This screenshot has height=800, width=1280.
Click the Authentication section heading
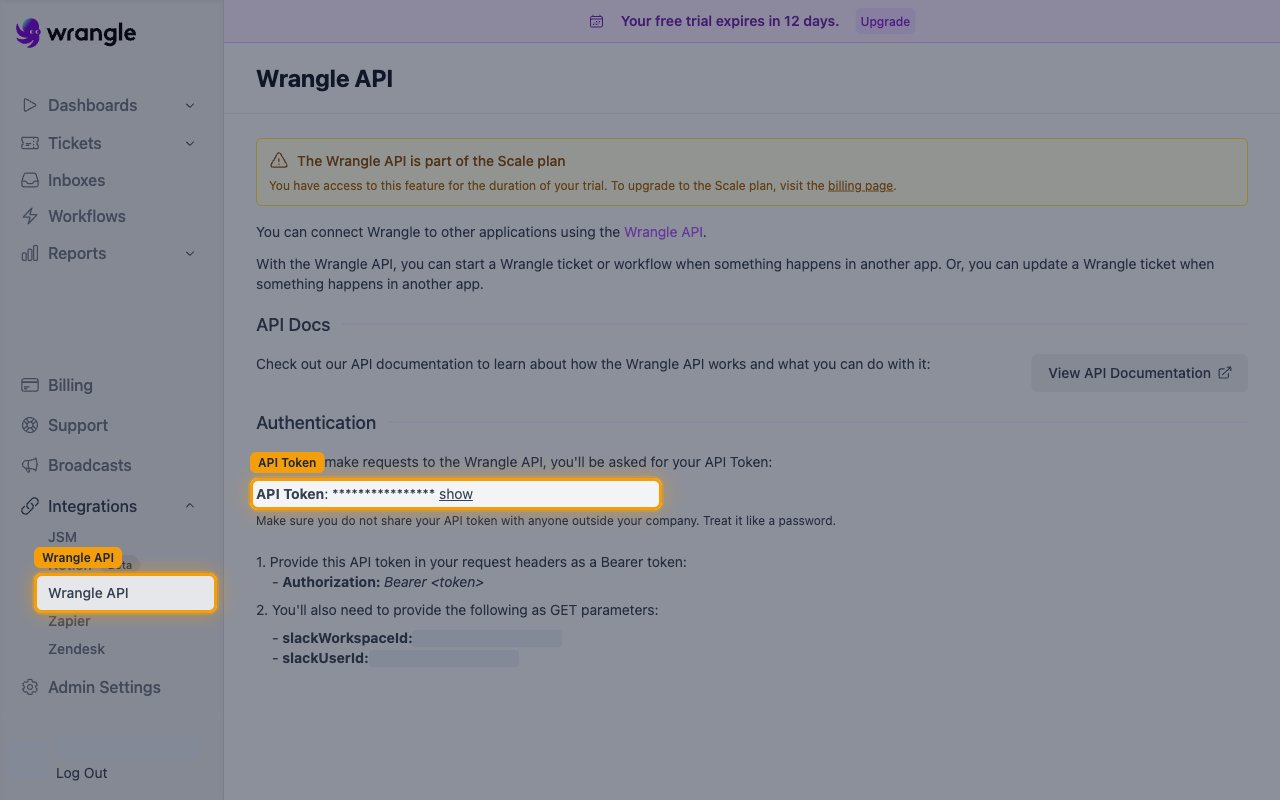[316, 422]
